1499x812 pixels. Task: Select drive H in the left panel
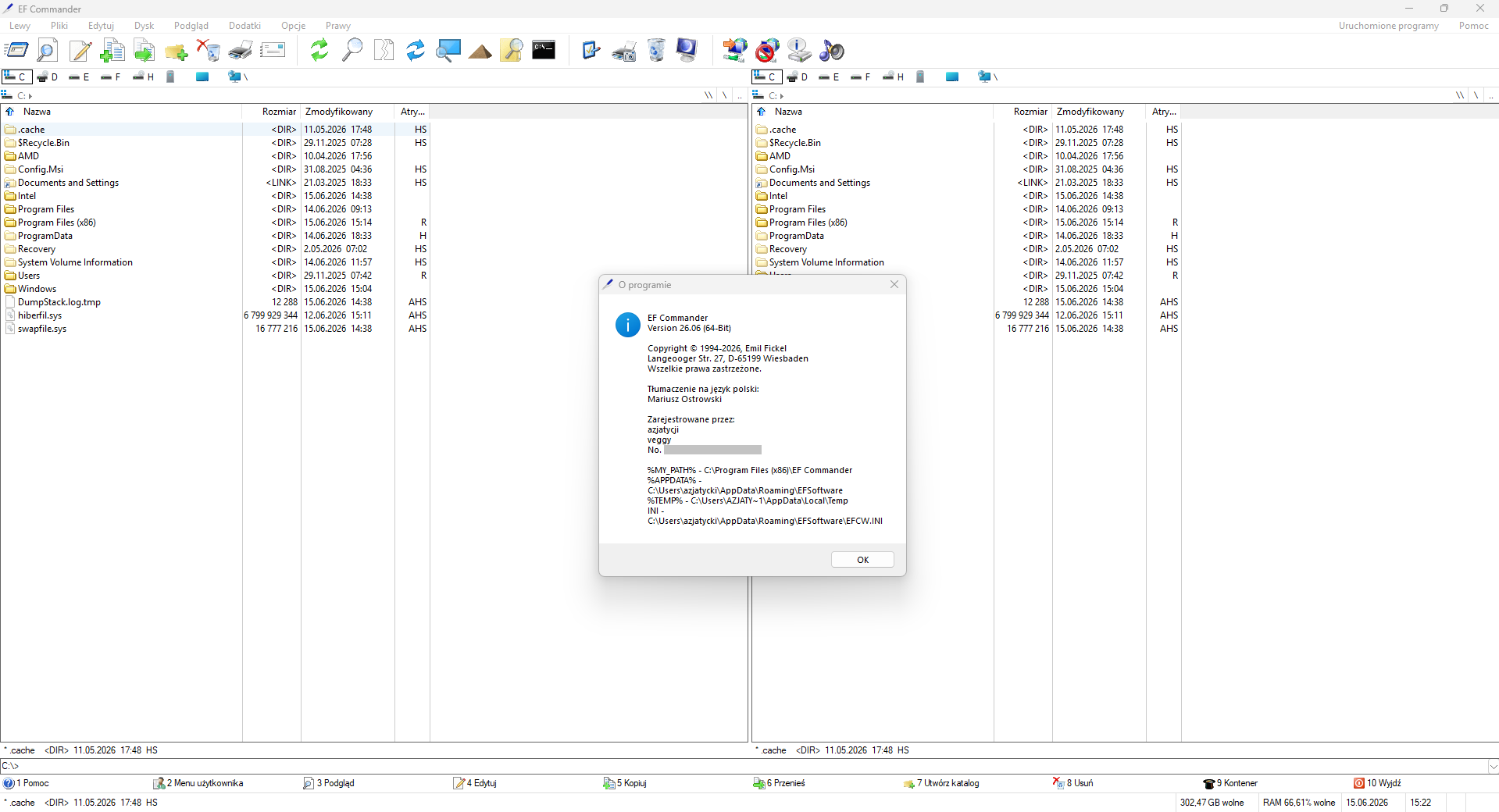point(144,77)
